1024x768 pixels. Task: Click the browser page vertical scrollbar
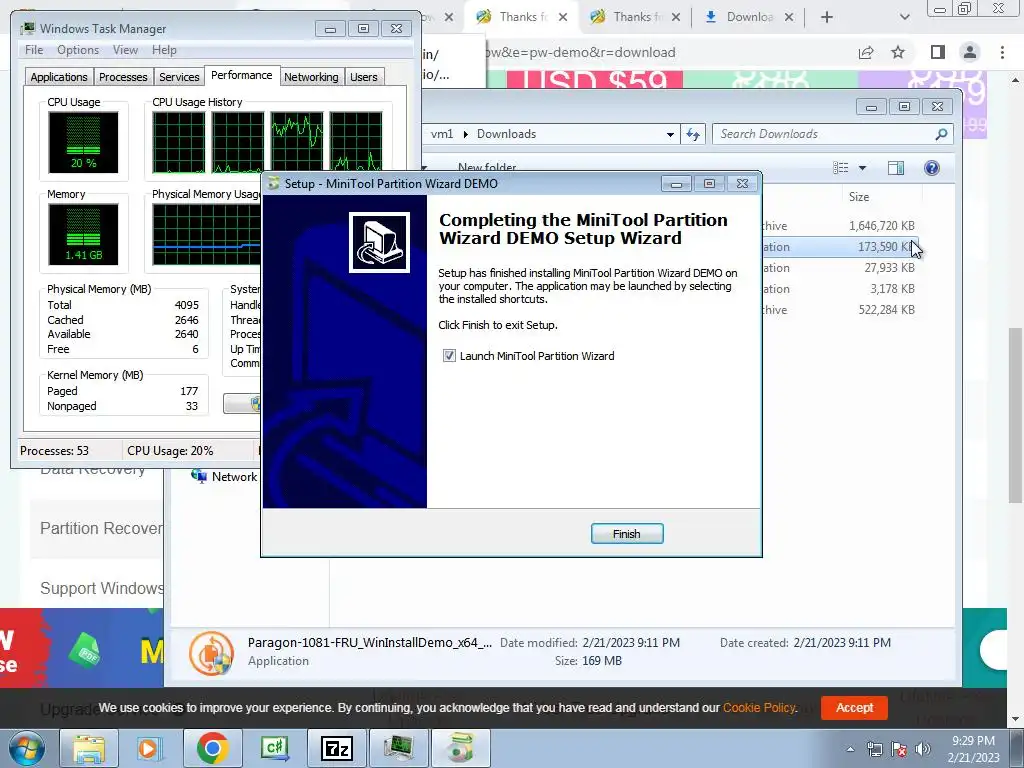click(1015, 415)
